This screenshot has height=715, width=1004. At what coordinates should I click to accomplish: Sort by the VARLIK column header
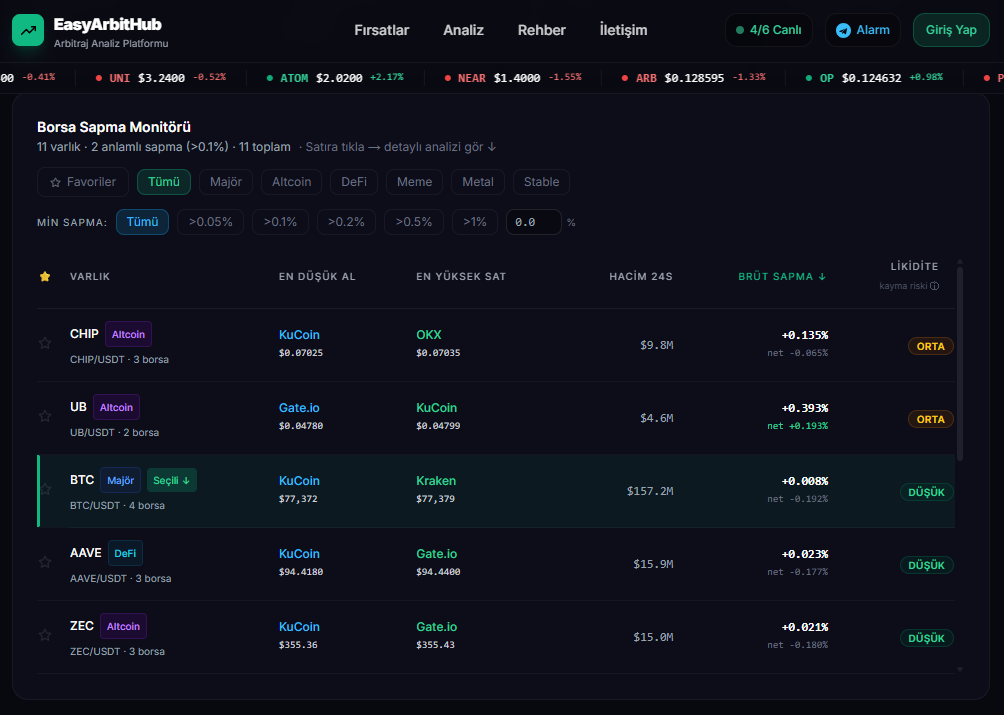pos(90,277)
